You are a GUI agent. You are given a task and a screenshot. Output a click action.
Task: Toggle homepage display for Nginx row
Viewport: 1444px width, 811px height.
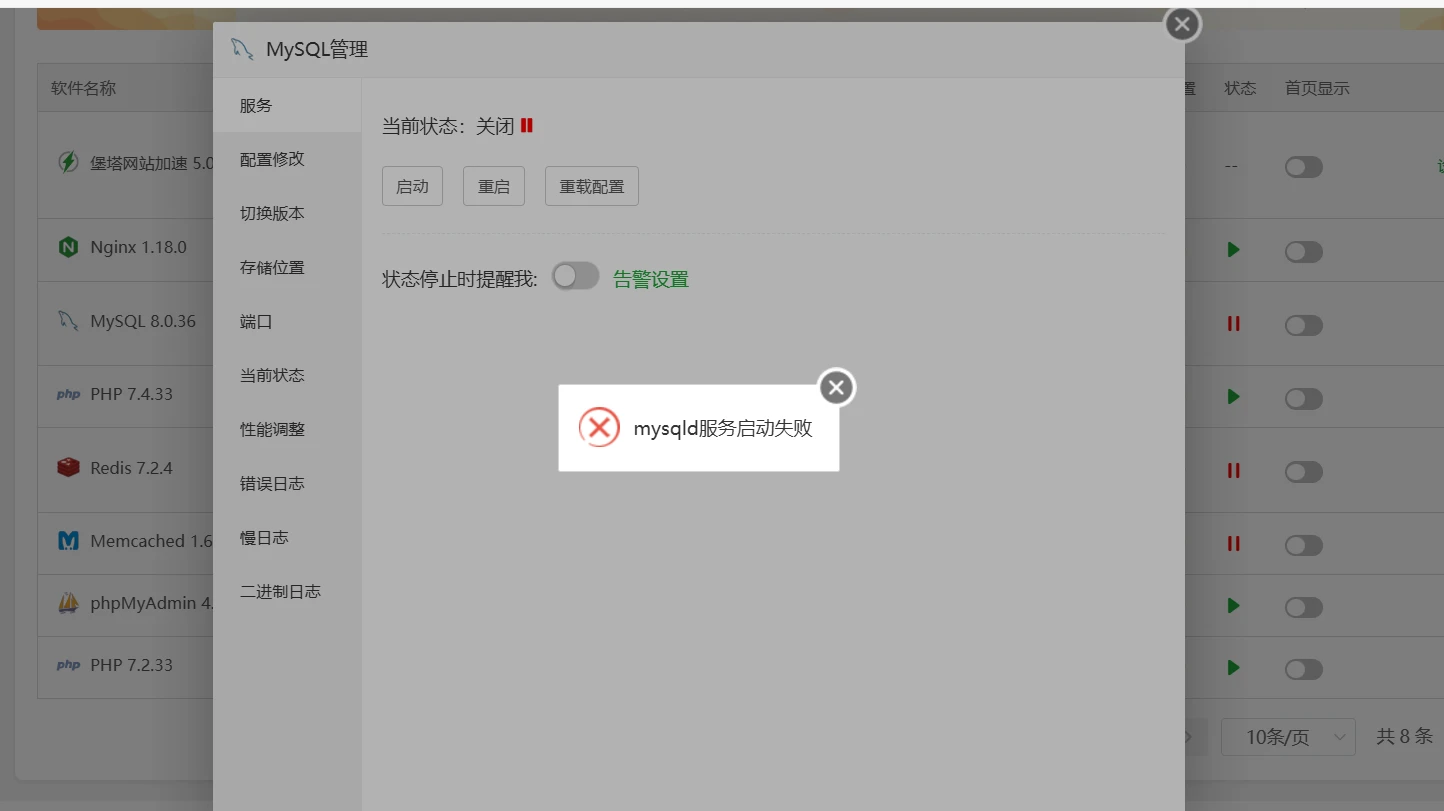coord(1303,252)
